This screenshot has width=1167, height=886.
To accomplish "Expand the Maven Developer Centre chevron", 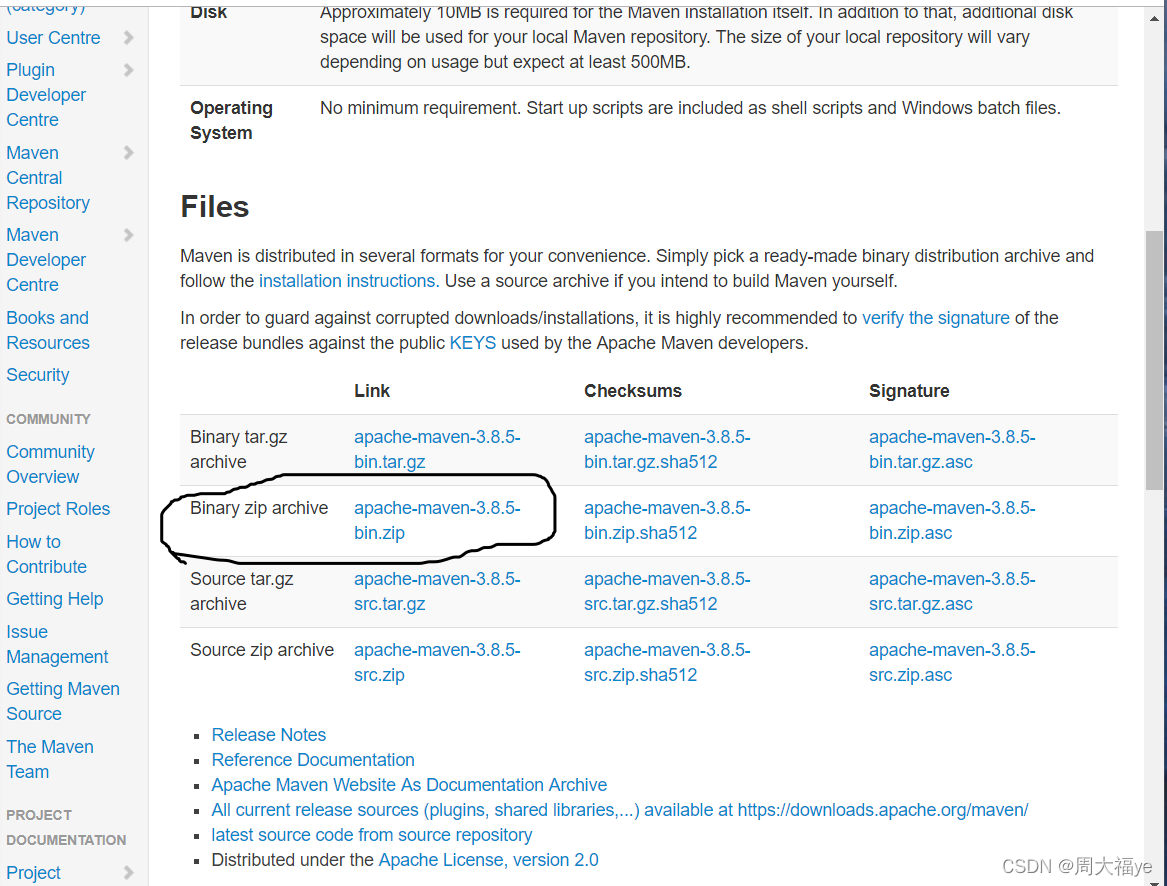I will [128, 235].
